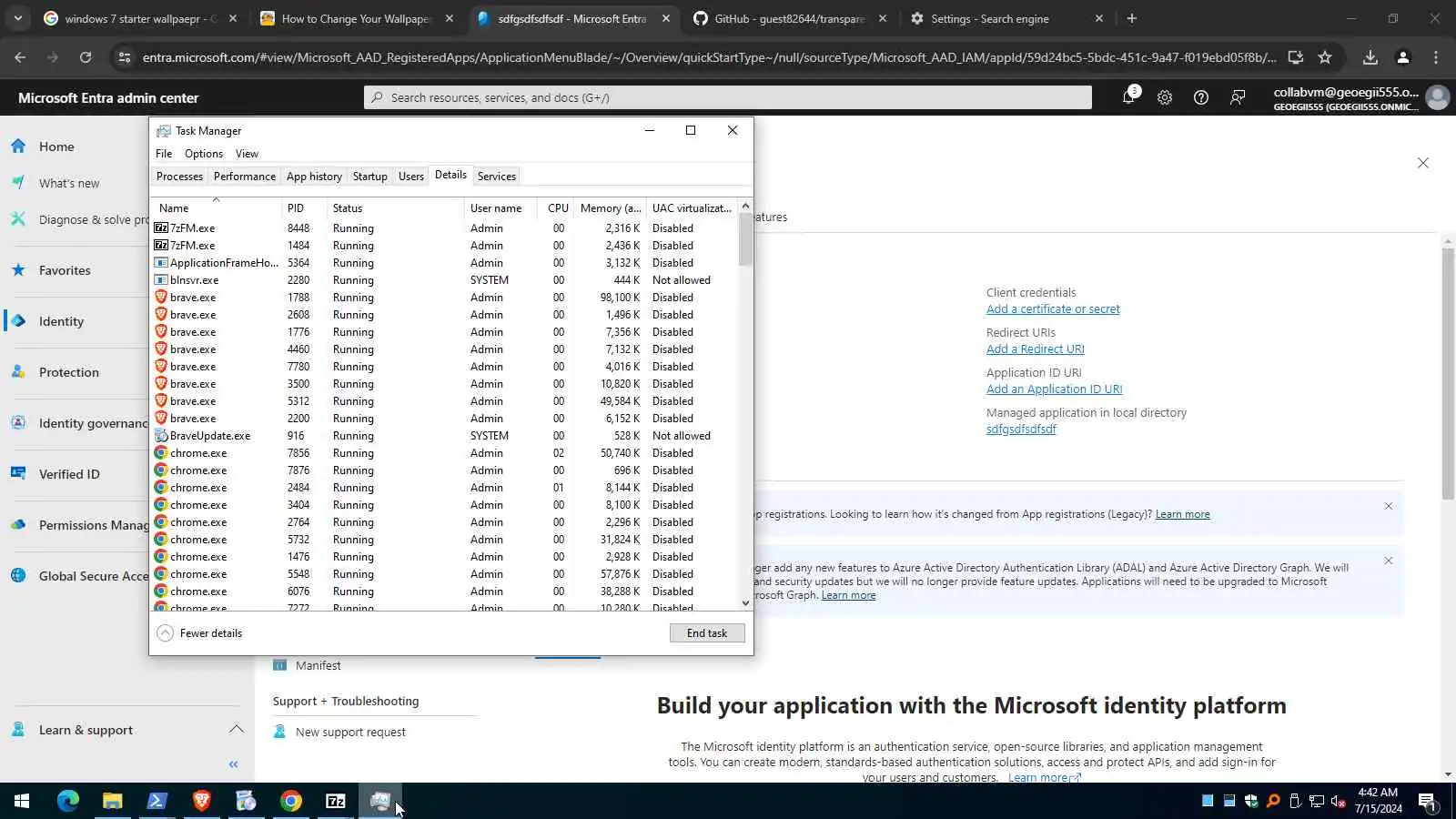Open the Entra notifications bell
Screen dimensions: 1456x819
(1129, 96)
